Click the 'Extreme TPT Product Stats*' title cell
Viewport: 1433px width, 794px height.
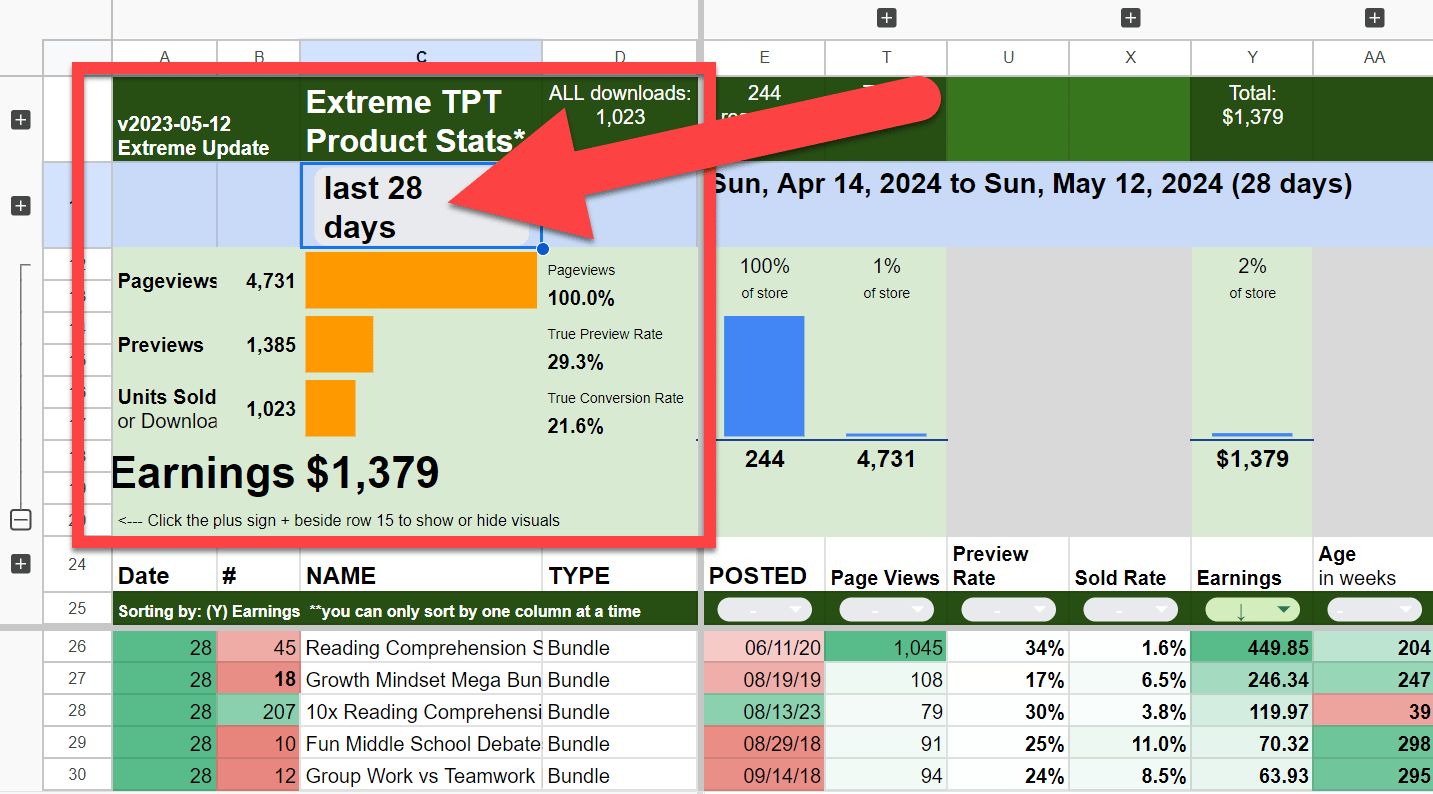pyautogui.click(x=421, y=120)
